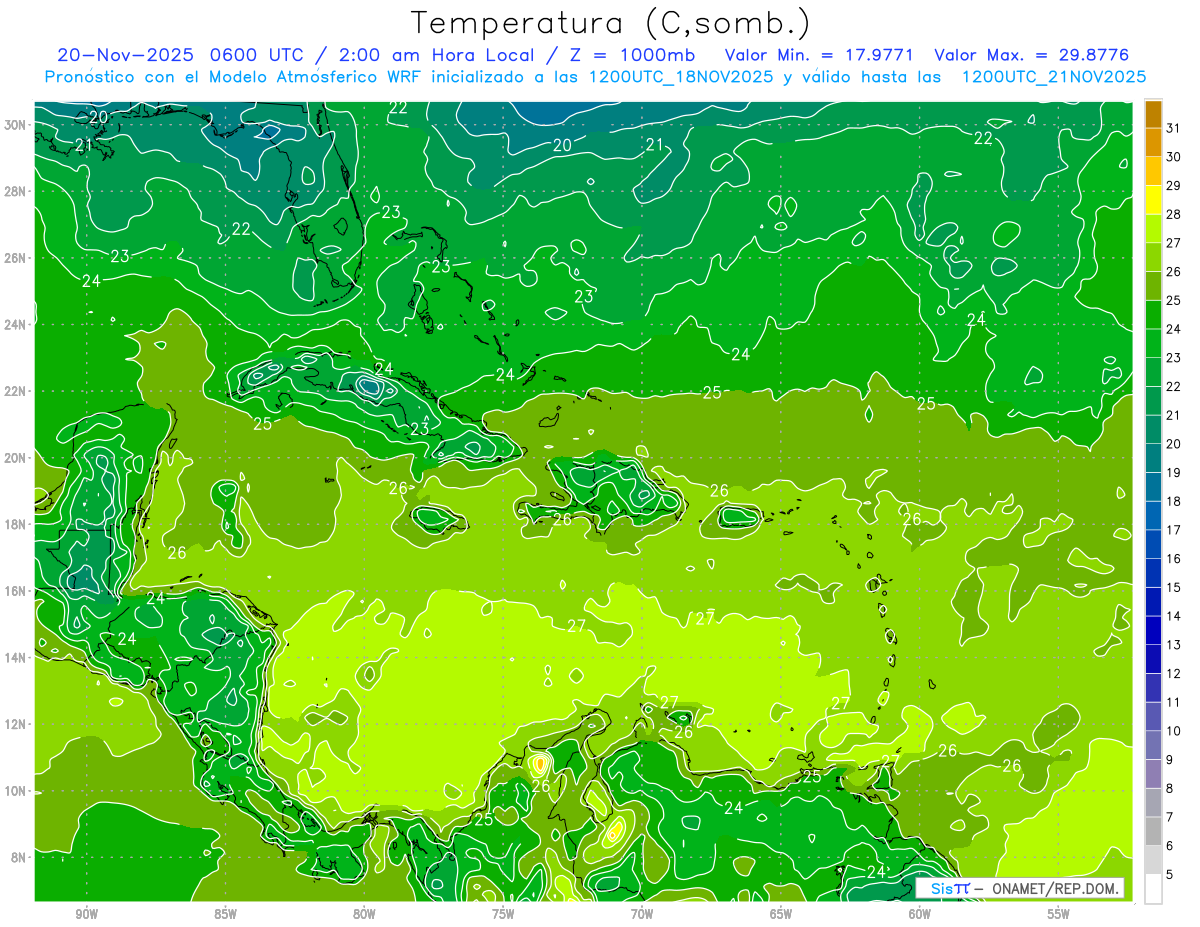Click the lime swatch between 27 and 28
The image size is (1200, 927).
click(1153, 228)
